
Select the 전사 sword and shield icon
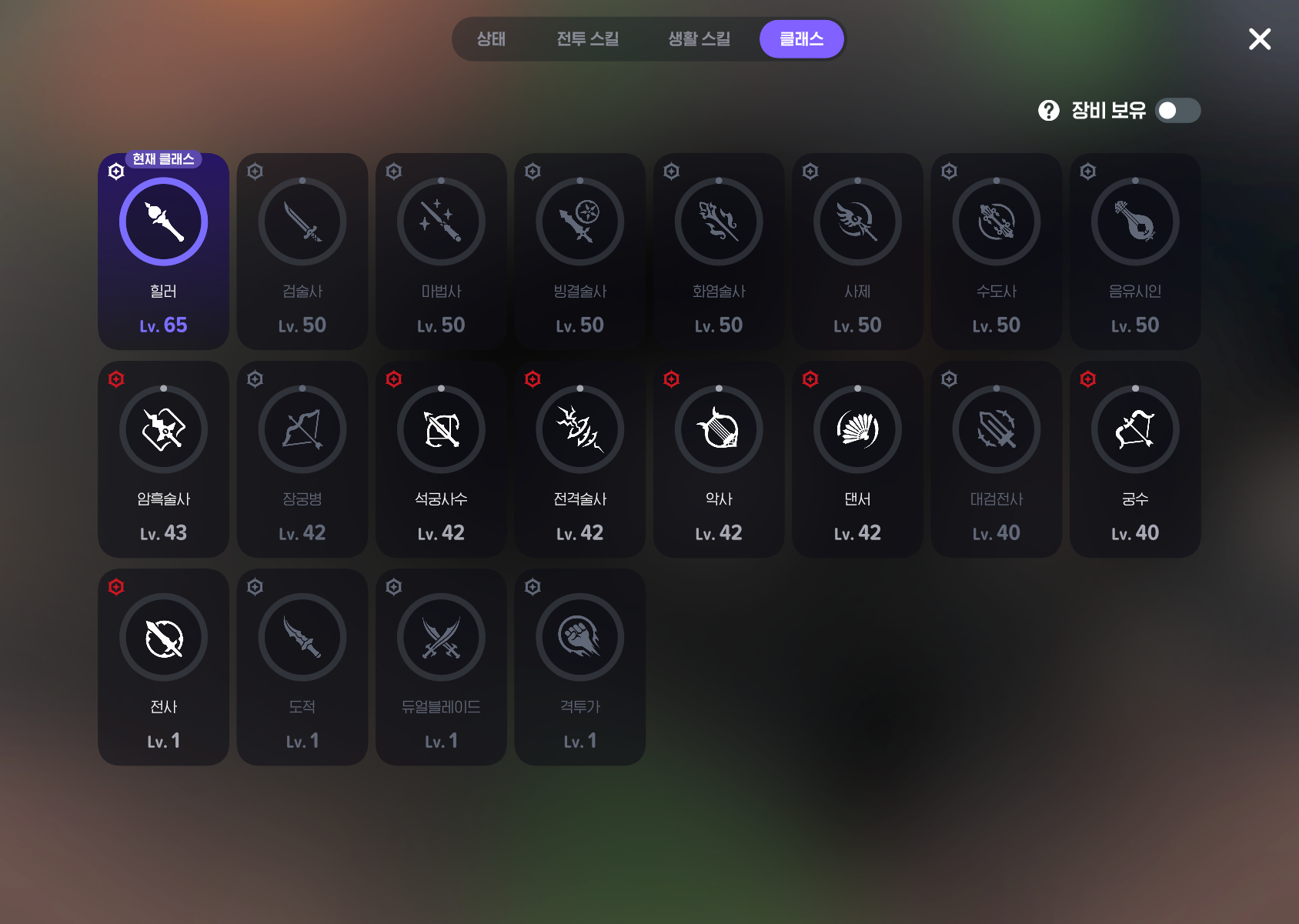pos(163,637)
